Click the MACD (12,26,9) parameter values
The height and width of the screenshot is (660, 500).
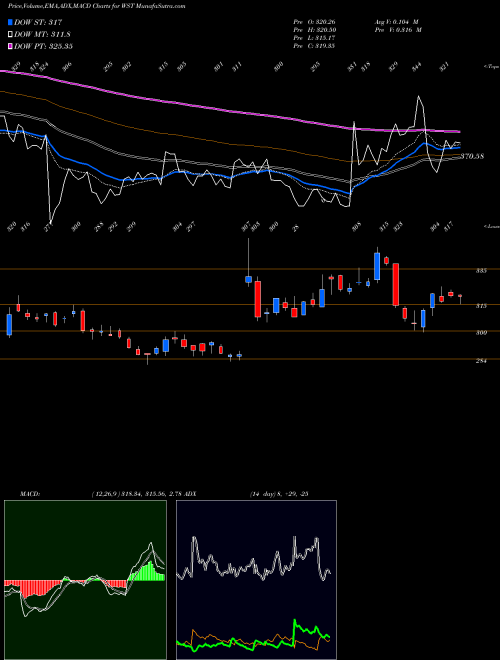(136, 494)
